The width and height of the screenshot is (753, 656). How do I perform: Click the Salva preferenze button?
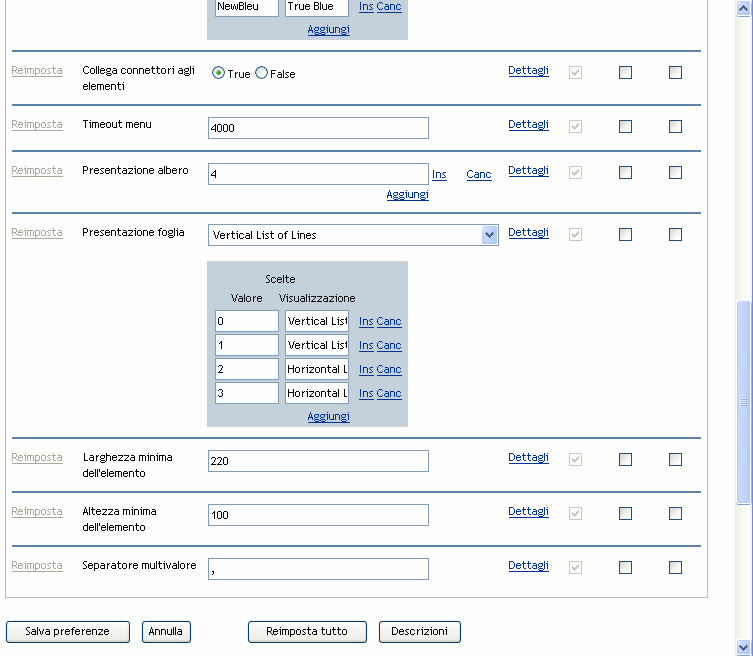(69, 632)
